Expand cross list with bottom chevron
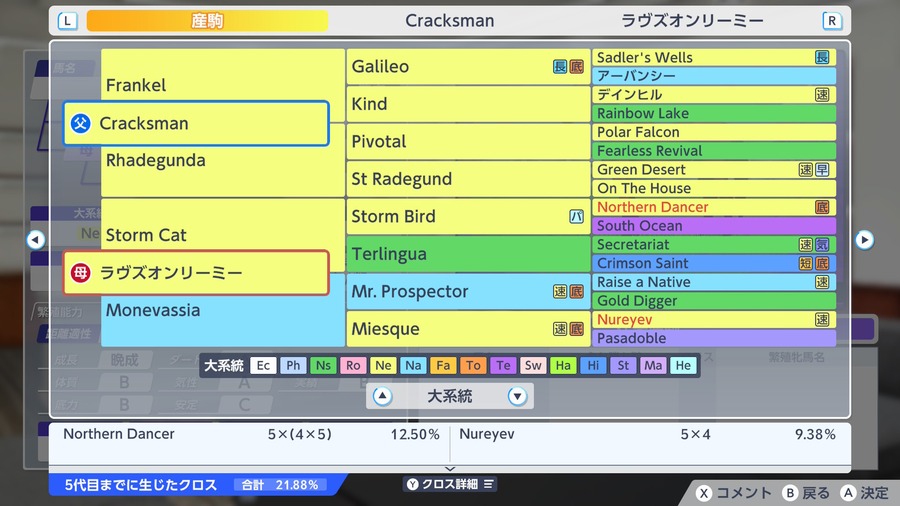This screenshot has width=900, height=506. [x=450, y=469]
